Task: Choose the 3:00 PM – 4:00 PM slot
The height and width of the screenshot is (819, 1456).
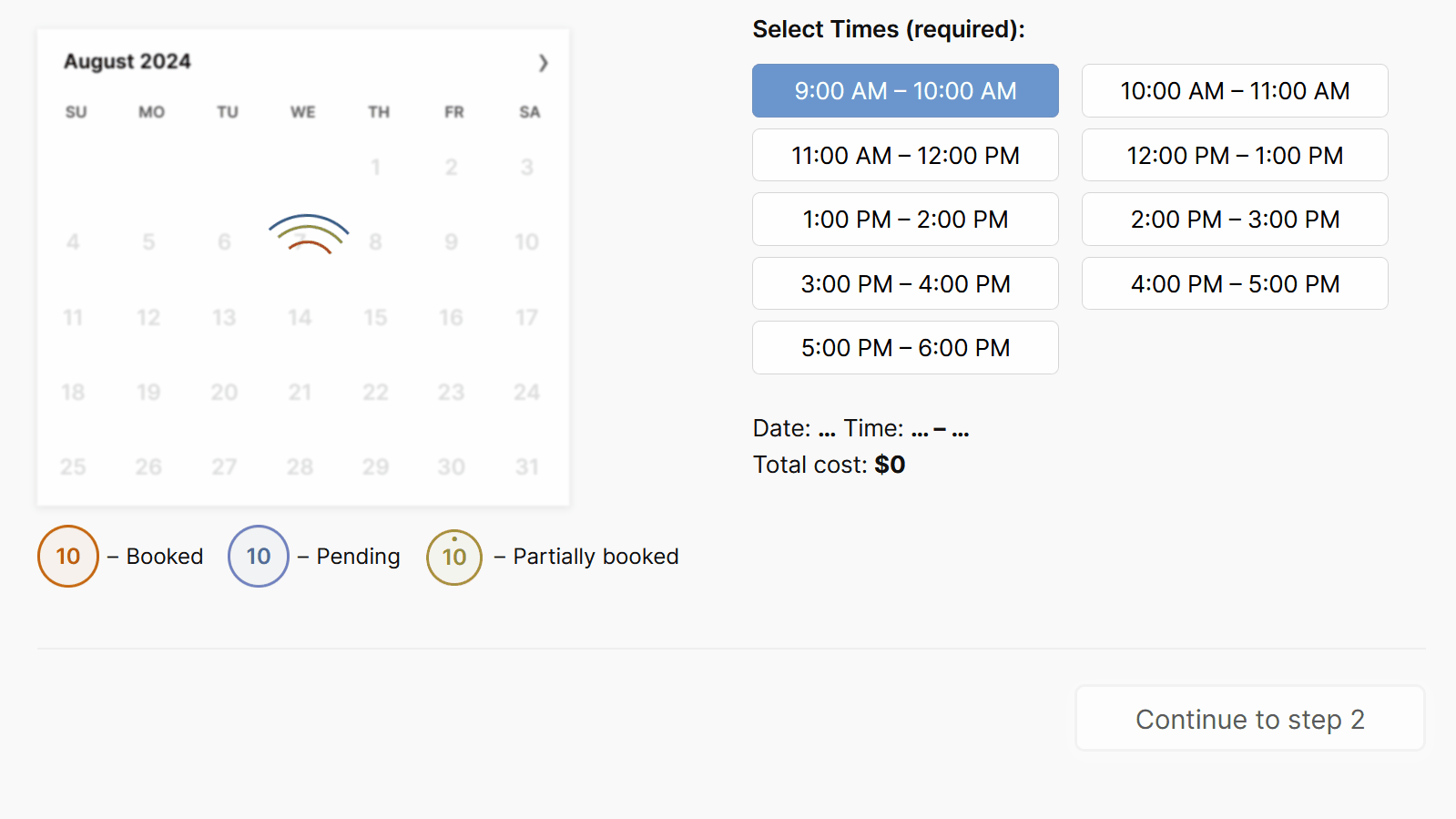Action: (905, 284)
